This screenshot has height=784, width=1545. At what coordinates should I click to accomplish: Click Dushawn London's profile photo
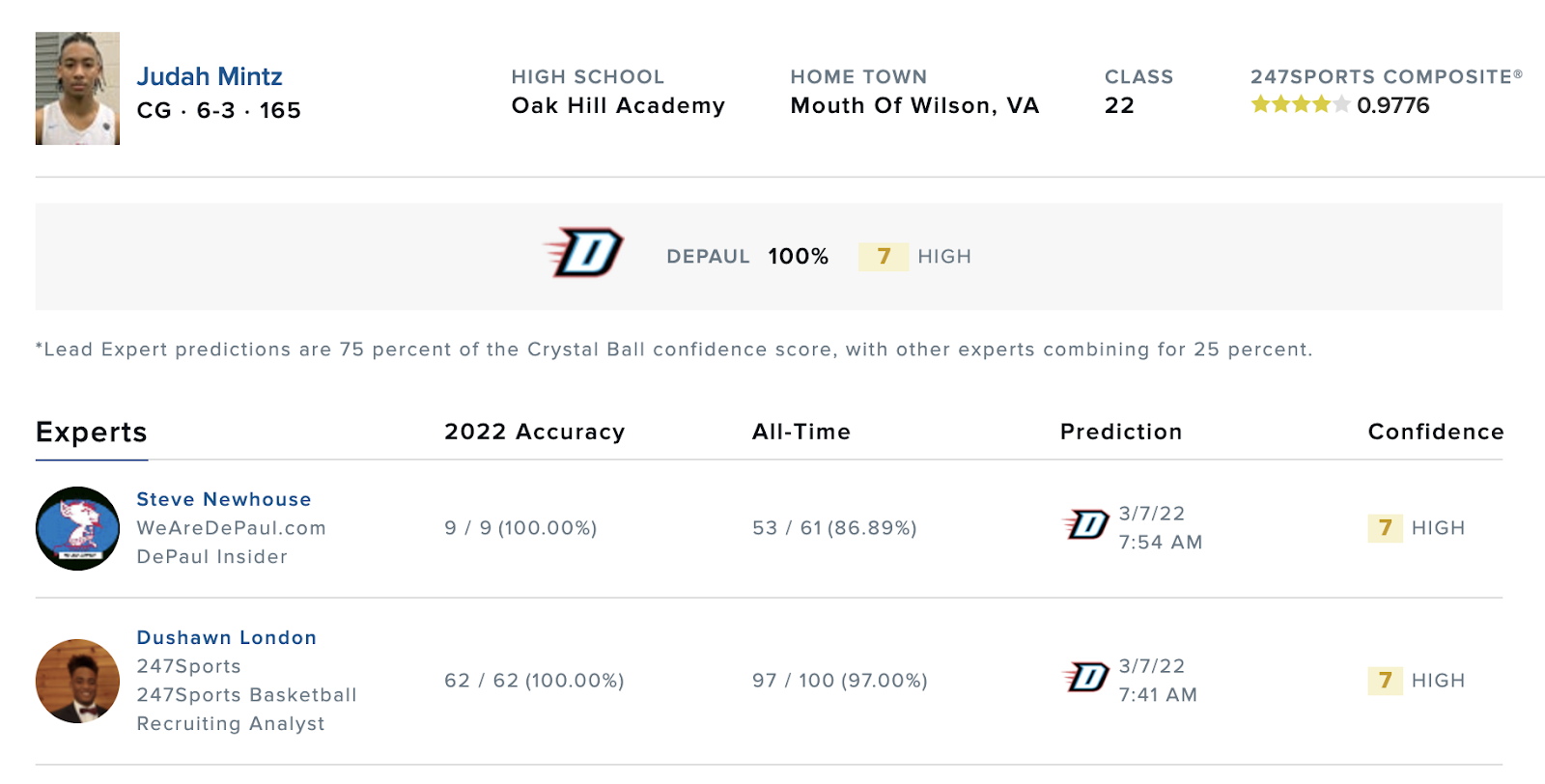77,681
